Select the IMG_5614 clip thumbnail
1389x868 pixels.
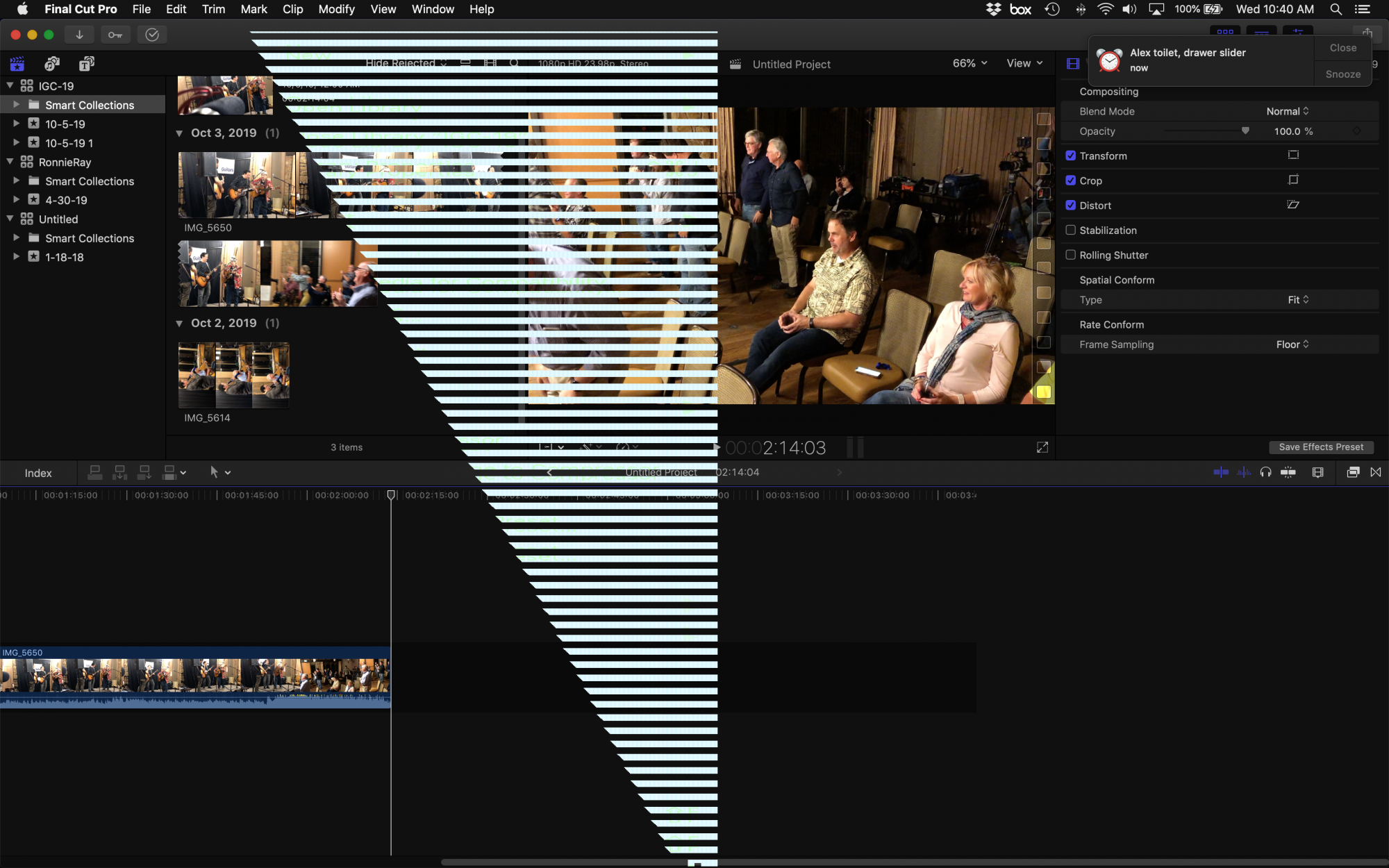233,375
